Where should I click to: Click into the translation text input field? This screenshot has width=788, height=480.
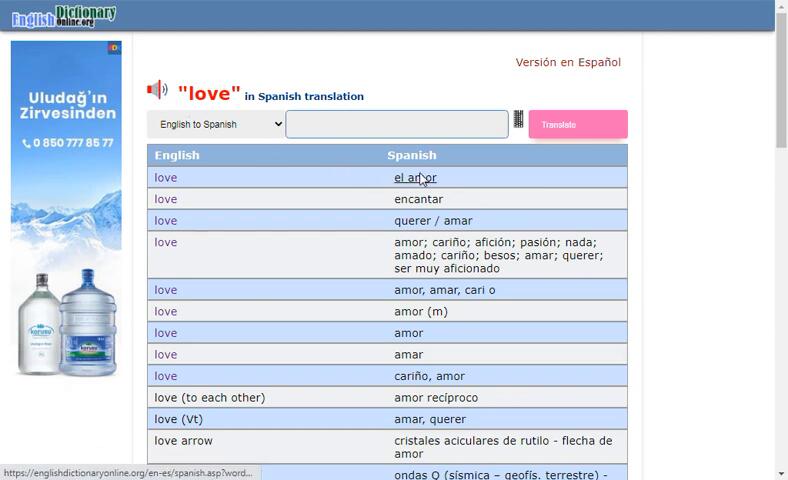pos(397,125)
